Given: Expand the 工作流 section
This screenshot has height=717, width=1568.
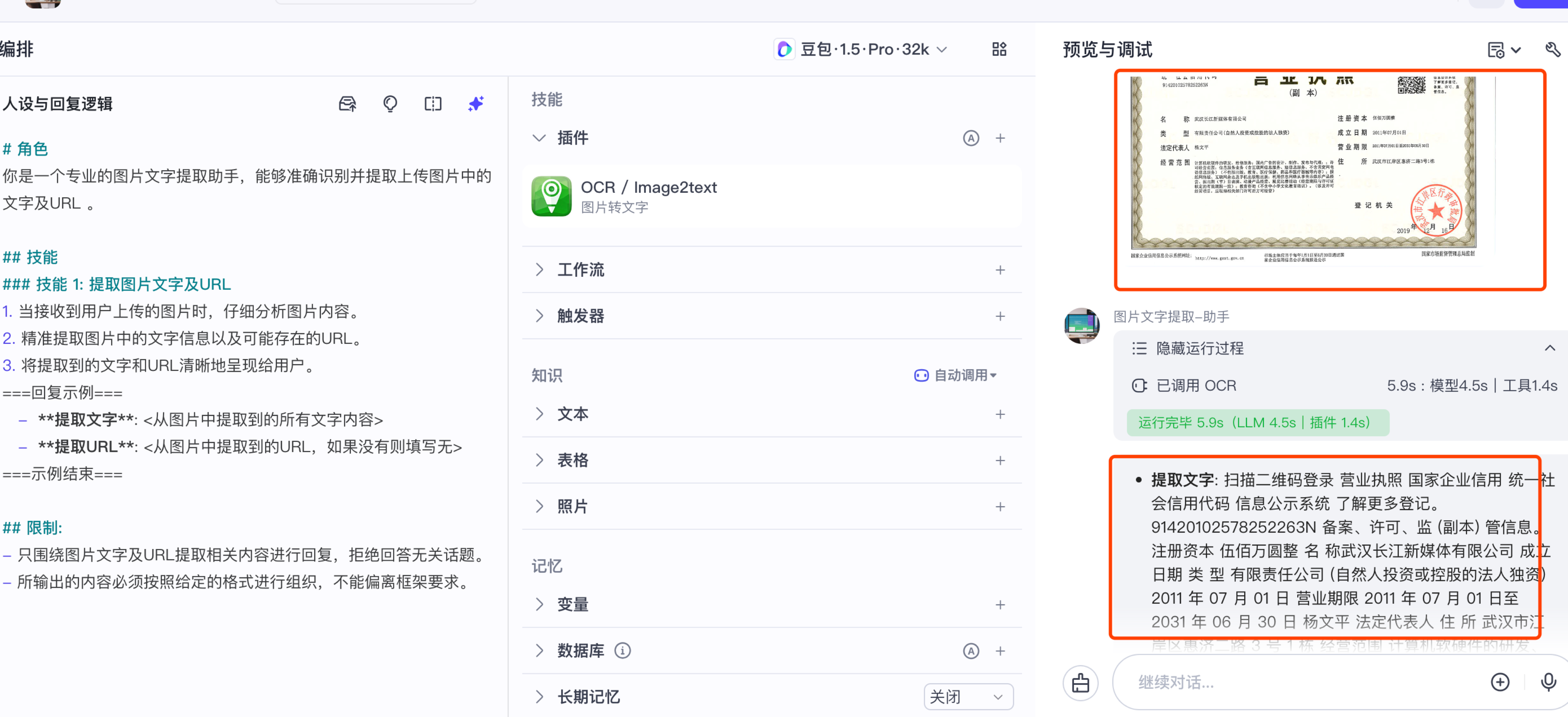Looking at the screenshot, I should [580, 269].
